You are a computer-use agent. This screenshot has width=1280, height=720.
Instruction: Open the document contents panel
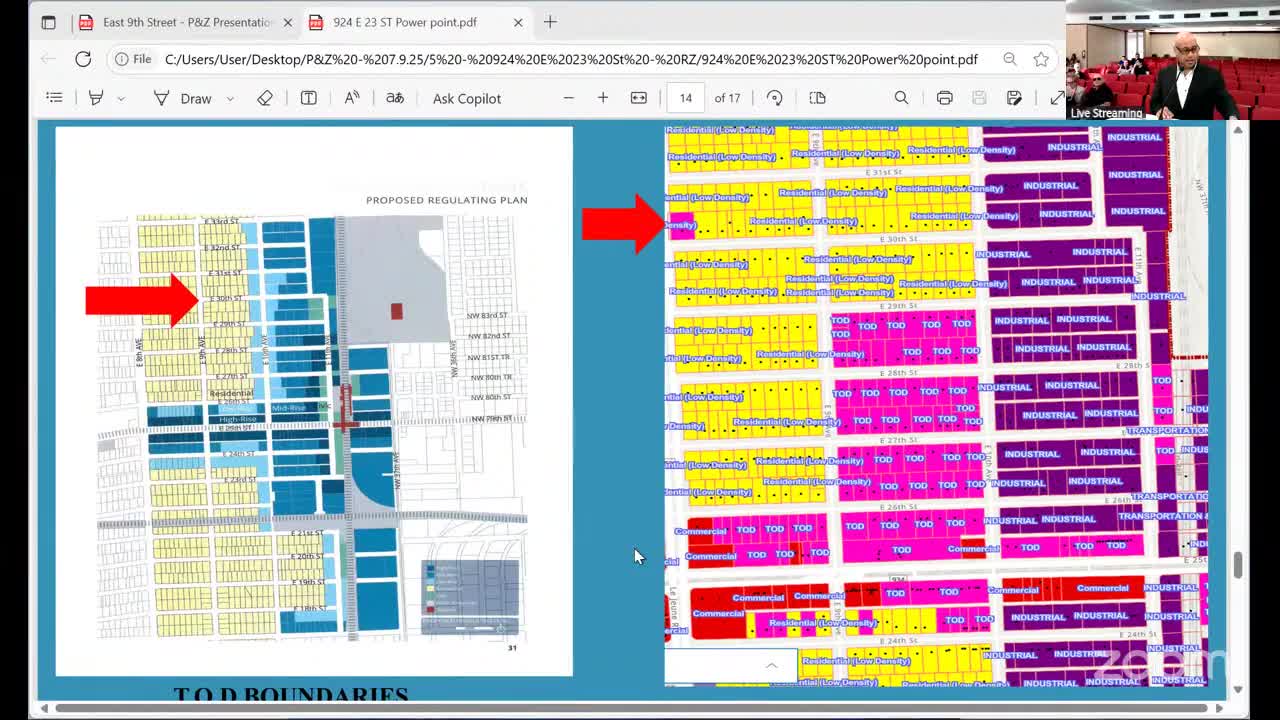[x=54, y=97]
